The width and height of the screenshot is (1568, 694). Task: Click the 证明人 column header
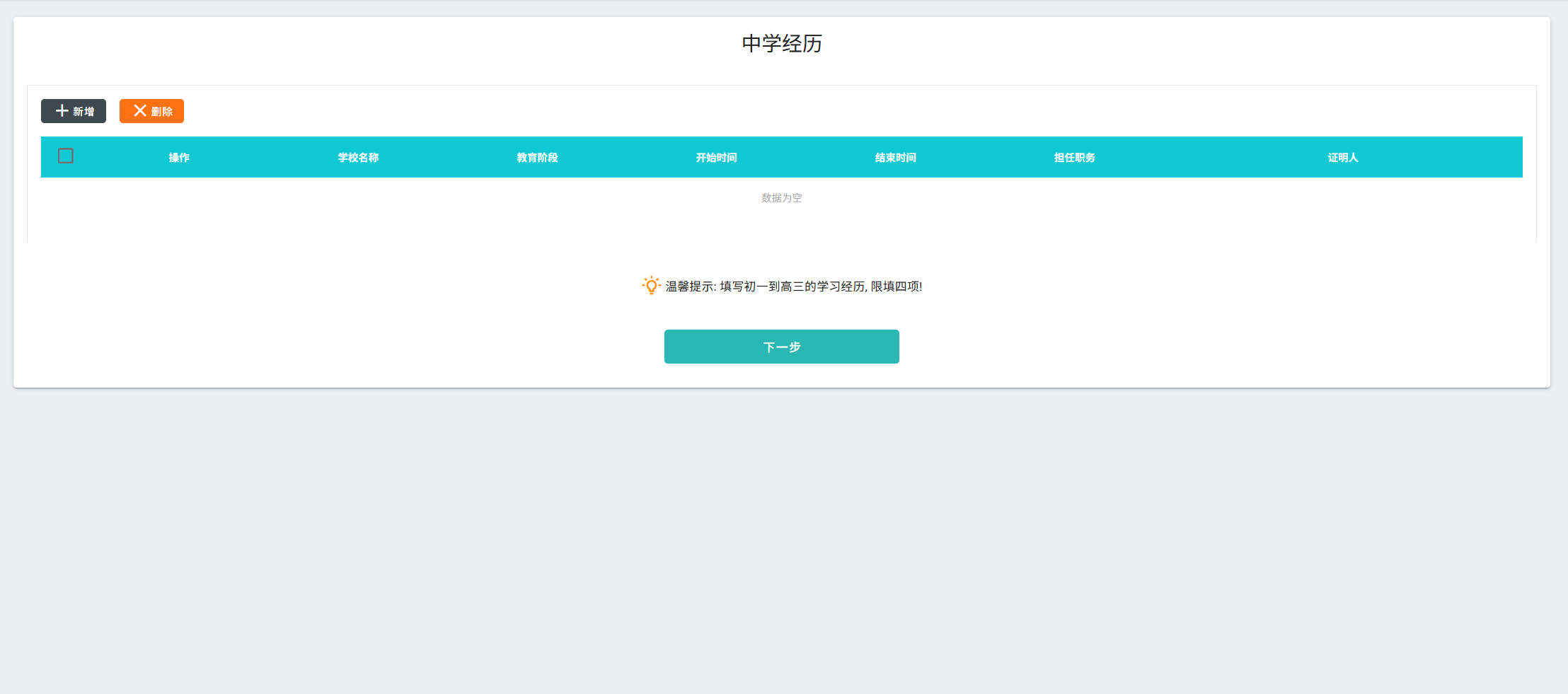pyautogui.click(x=1342, y=158)
